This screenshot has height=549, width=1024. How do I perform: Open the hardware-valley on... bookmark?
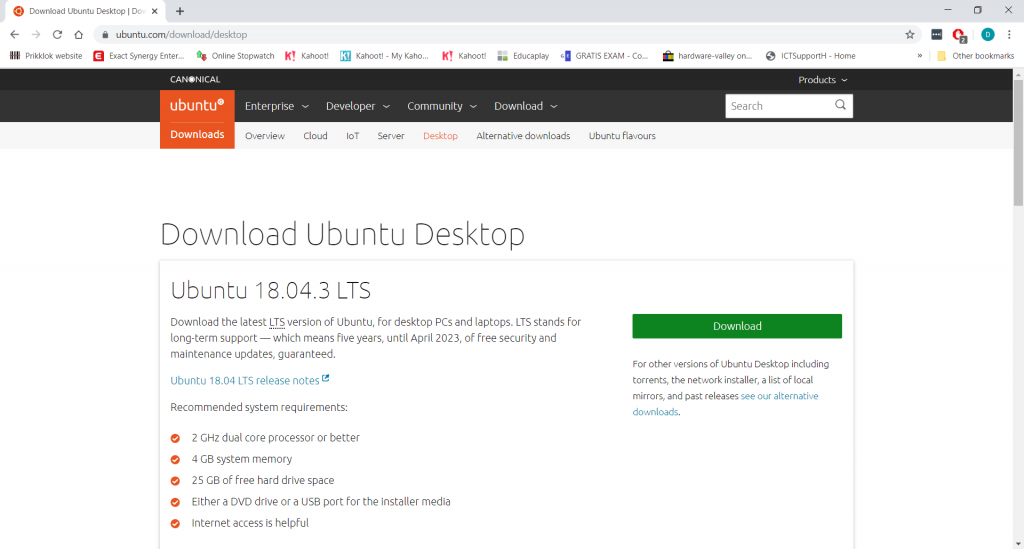(x=707, y=56)
